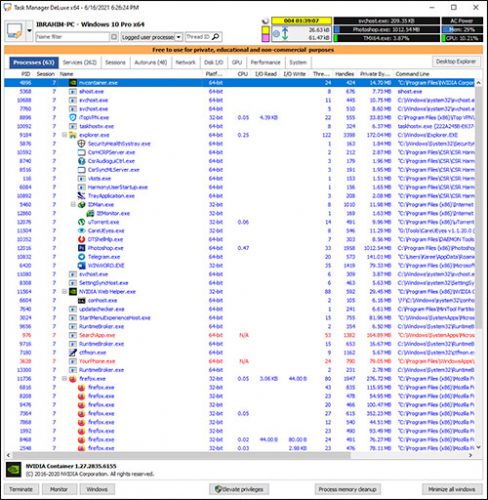Viewport: 488px width, 500px height.
Task: Click the DTShellHlp.exe red icon
Action: [x=81, y=239]
